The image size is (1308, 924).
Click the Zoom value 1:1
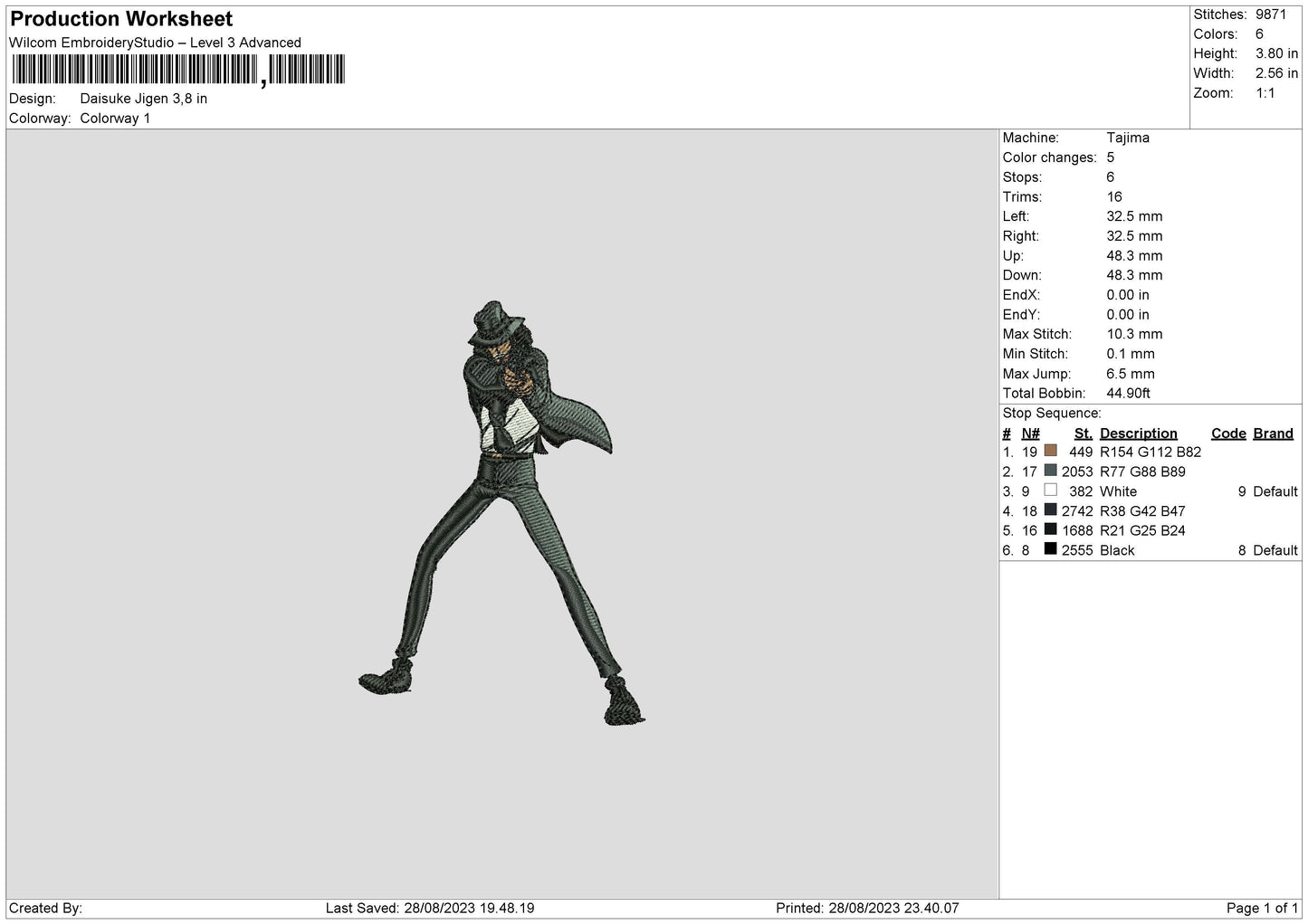(x=1265, y=93)
